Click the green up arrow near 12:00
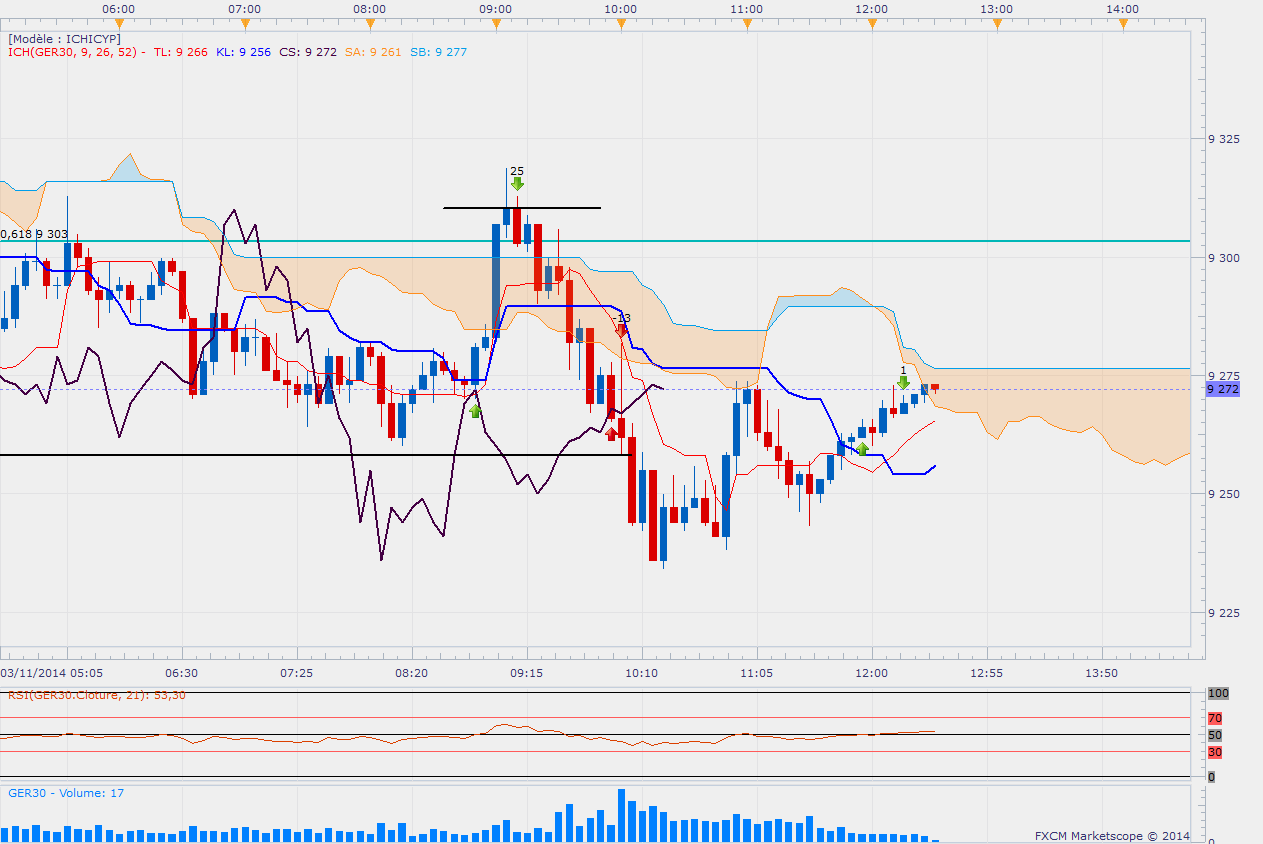The image size is (1263, 844). [862, 449]
